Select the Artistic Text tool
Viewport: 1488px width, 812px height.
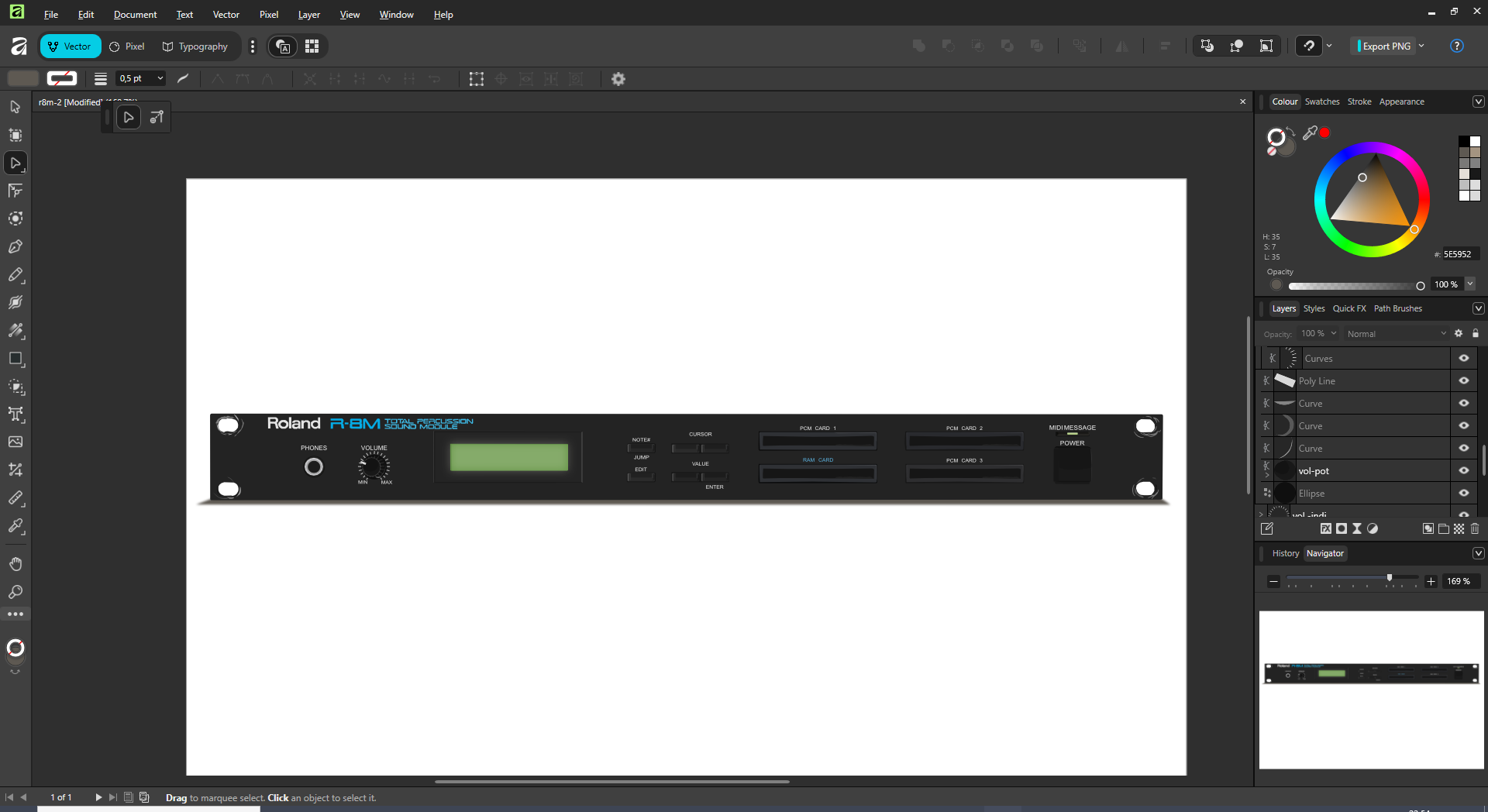pyautogui.click(x=15, y=415)
